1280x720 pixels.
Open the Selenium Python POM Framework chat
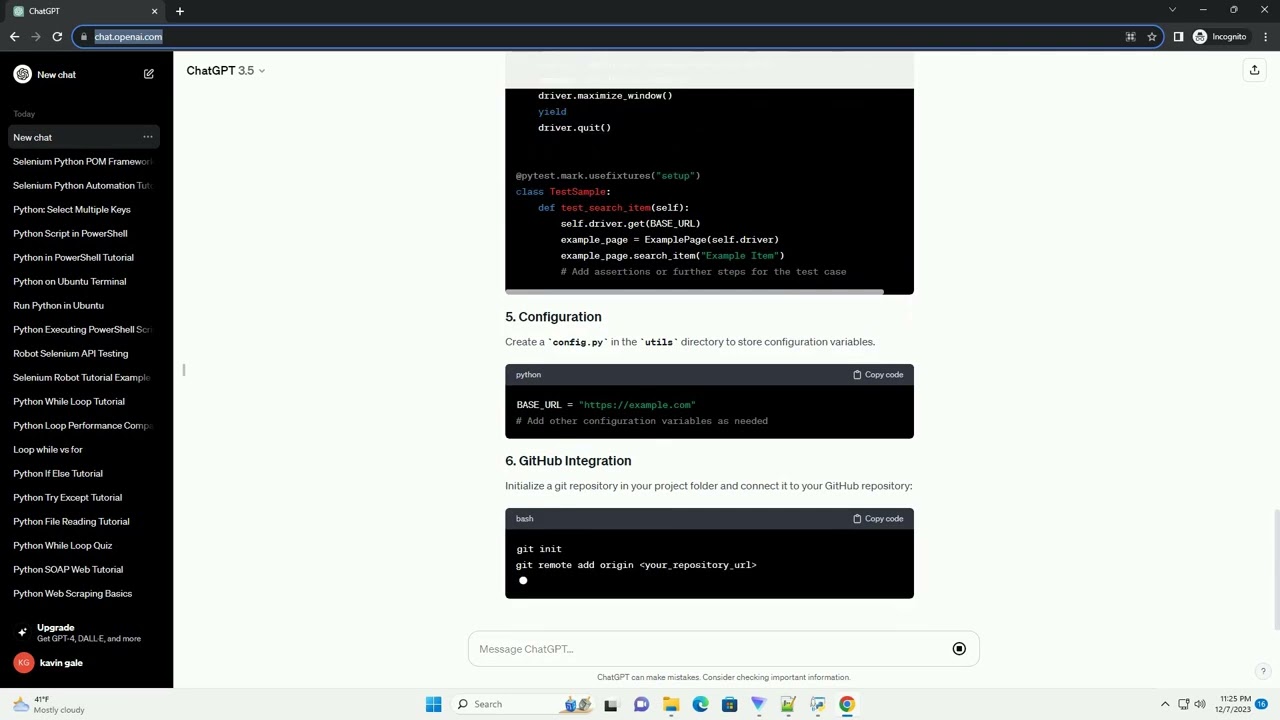pyautogui.click(x=84, y=161)
